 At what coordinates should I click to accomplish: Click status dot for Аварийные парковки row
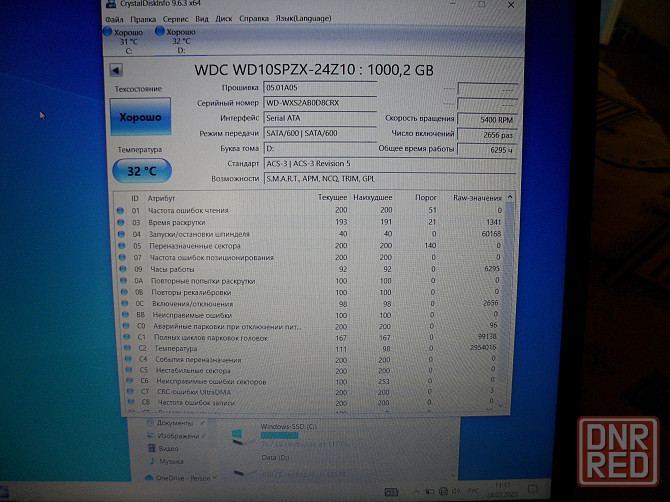pyautogui.click(x=126, y=326)
